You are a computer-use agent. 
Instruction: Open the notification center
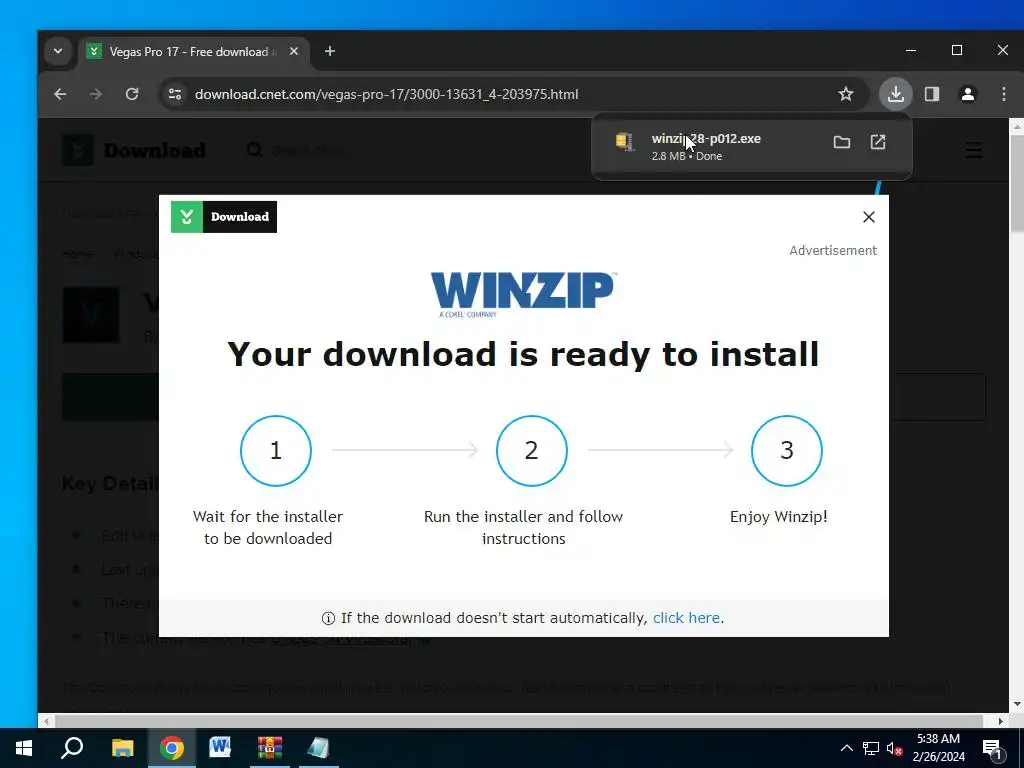(993, 748)
